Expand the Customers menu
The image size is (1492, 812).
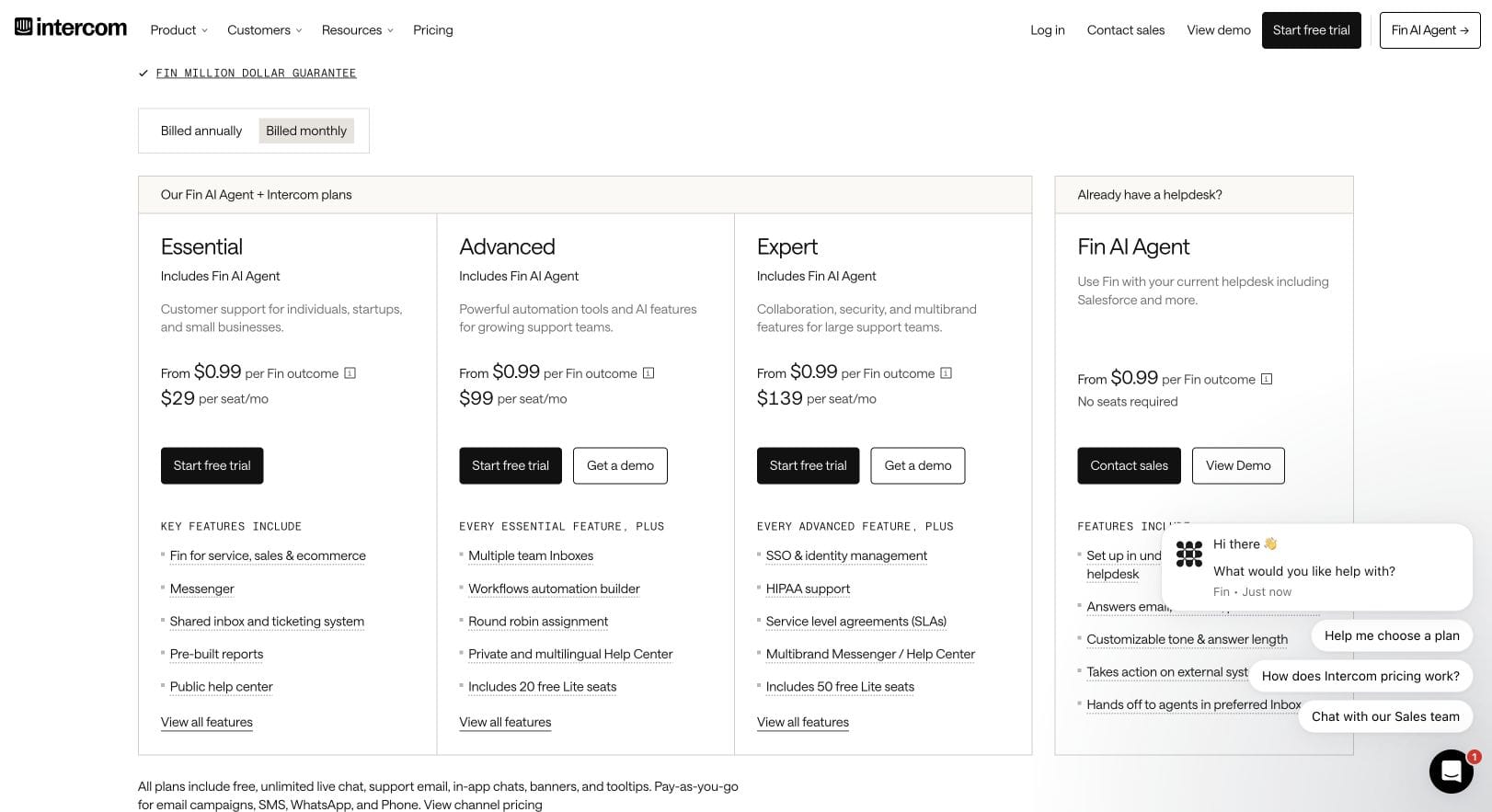pos(265,29)
